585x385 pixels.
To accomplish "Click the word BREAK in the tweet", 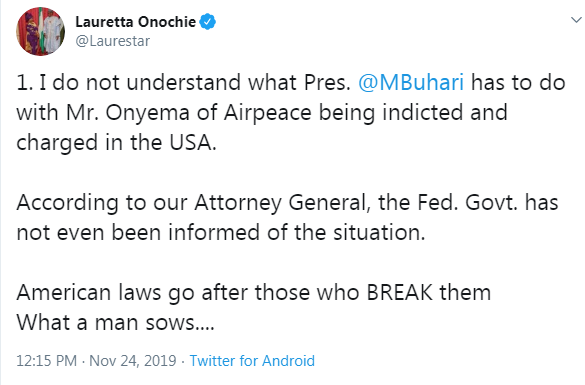I will (400, 292).
